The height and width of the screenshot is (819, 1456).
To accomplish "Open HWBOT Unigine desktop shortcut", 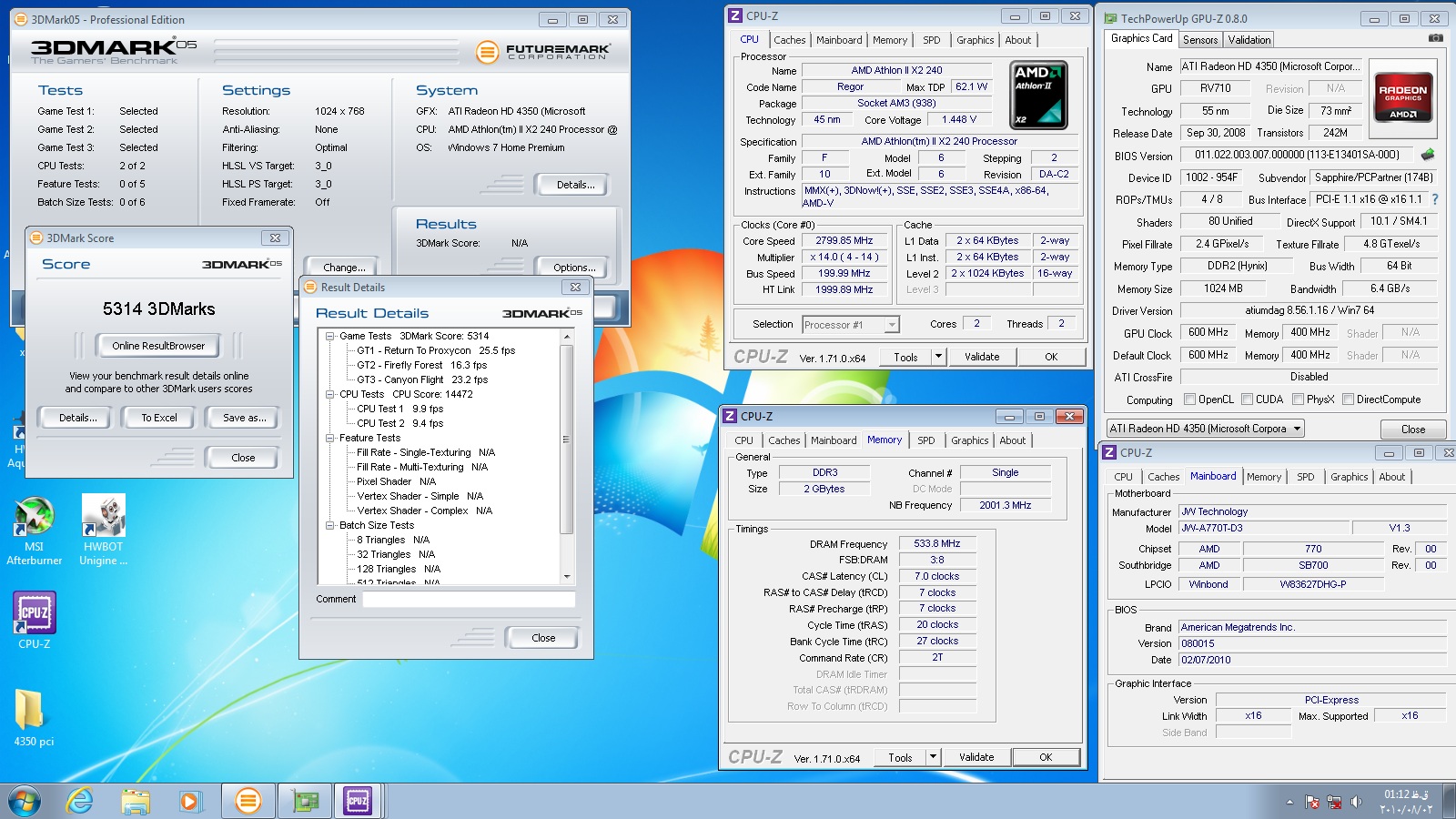I will point(103,531).
